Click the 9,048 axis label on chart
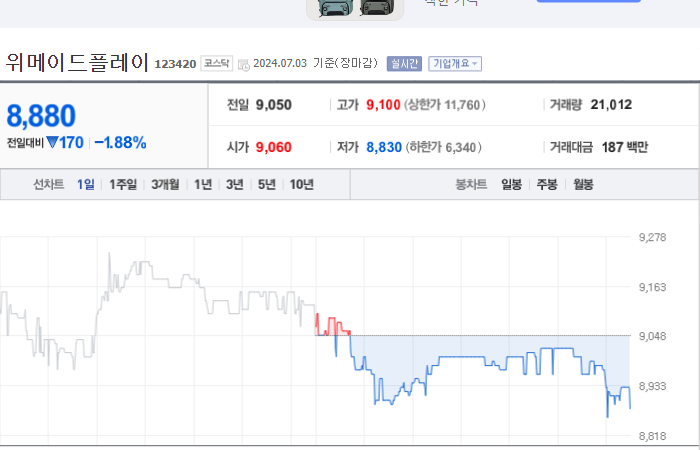This screenshot has height=450, width=700. point(652,336)
